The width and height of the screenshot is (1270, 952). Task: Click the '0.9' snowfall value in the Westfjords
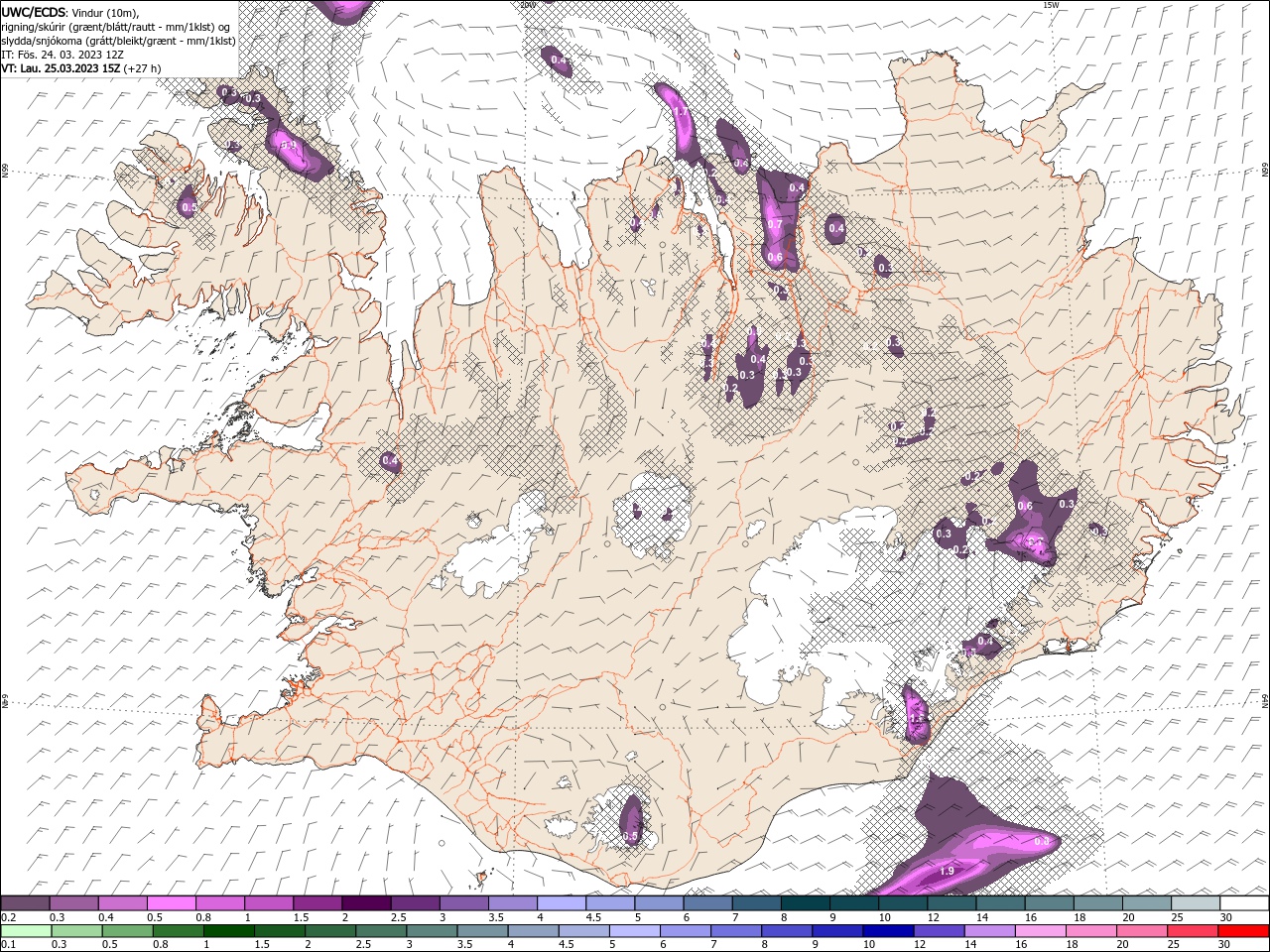(289, 145)
